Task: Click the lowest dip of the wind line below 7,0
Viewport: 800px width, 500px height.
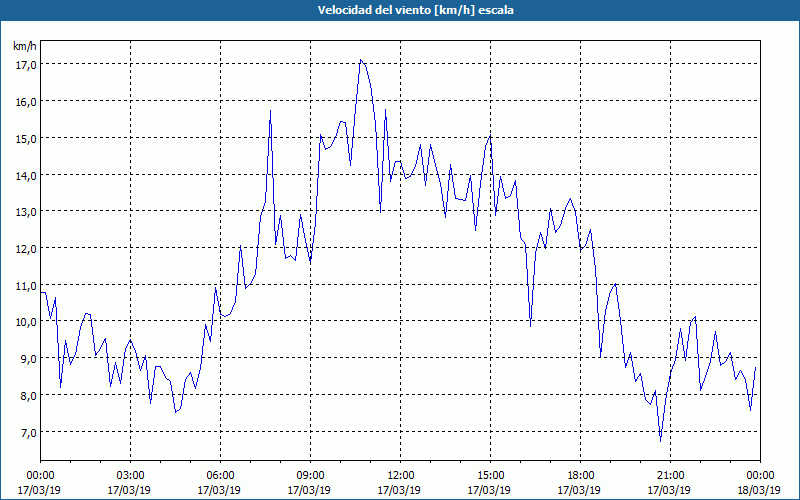Action: 660,440
